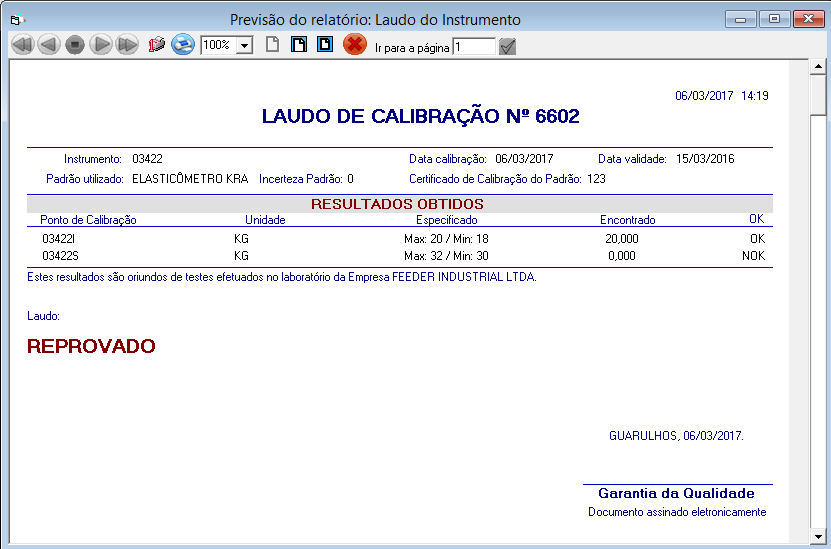This screenshot has width=831, height=549.
Task: Click calibration date '06/03/2017'
Action: click(x=524, y=159)
